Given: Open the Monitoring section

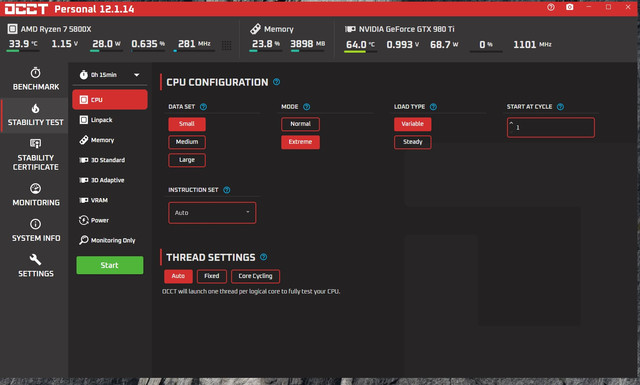Looking at the screenshot, I should coord(36,195).
